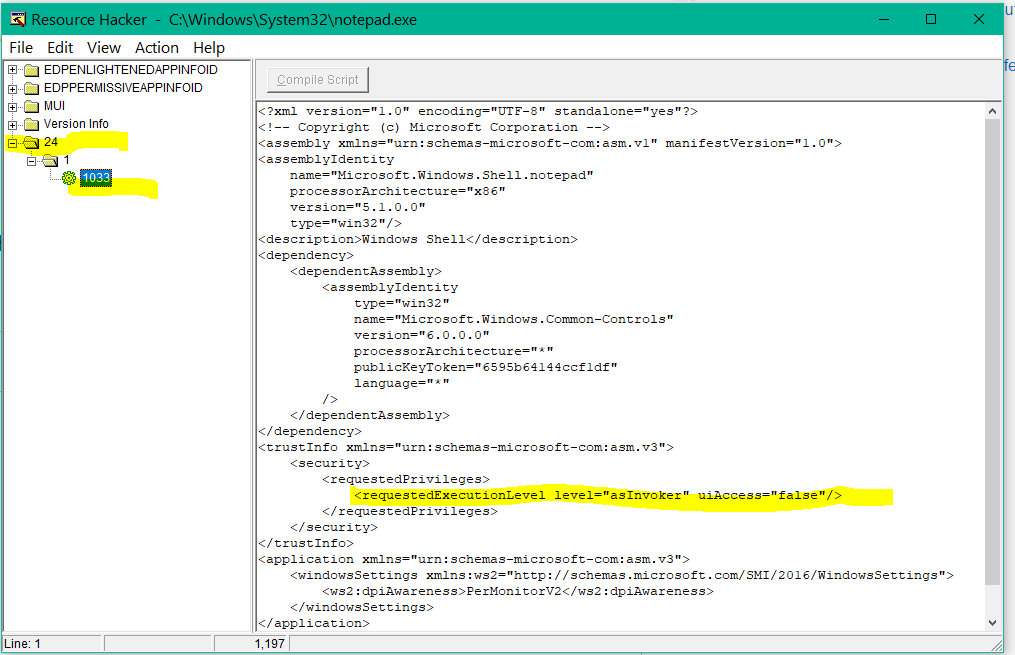Select the 24 resource type label
Viewport: 1015px width, 655px height.
50,142
